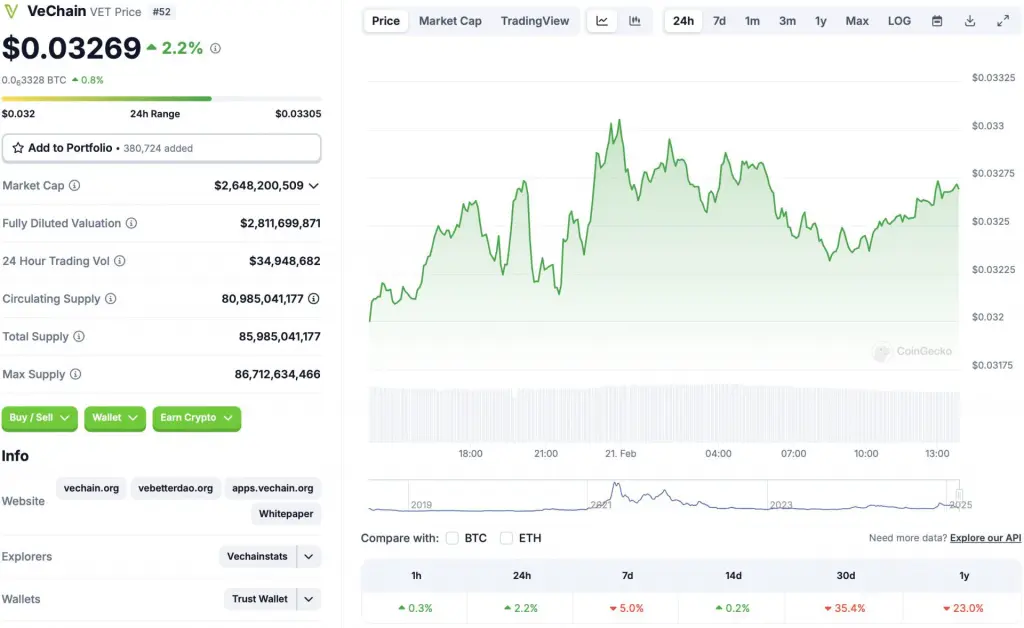This screenshot has width=1024, height=628.
Task: Click the 1h 0.3% cell
Action: coord(415,608)
